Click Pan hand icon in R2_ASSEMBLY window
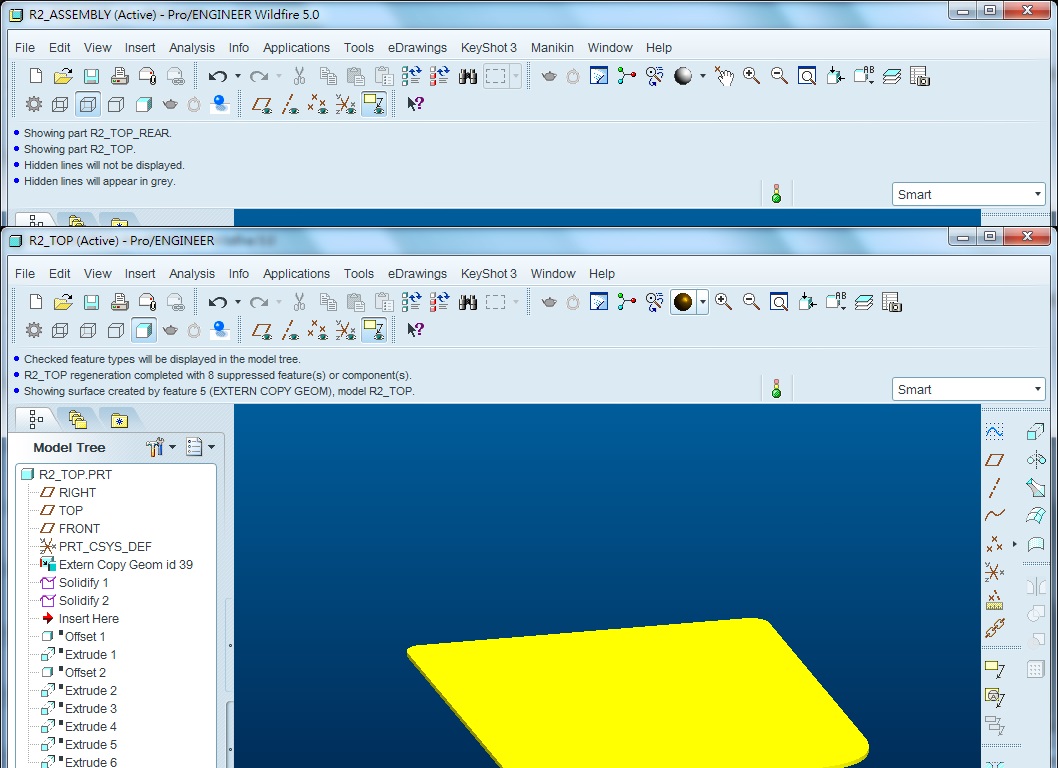 (x=724, y=76)
